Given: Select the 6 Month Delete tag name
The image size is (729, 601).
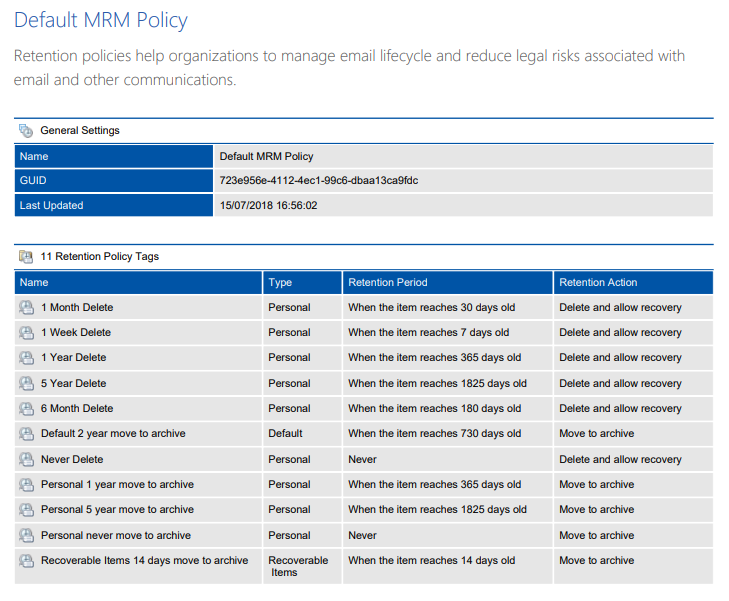Looking at the screenshot, I should click(77, 409).
